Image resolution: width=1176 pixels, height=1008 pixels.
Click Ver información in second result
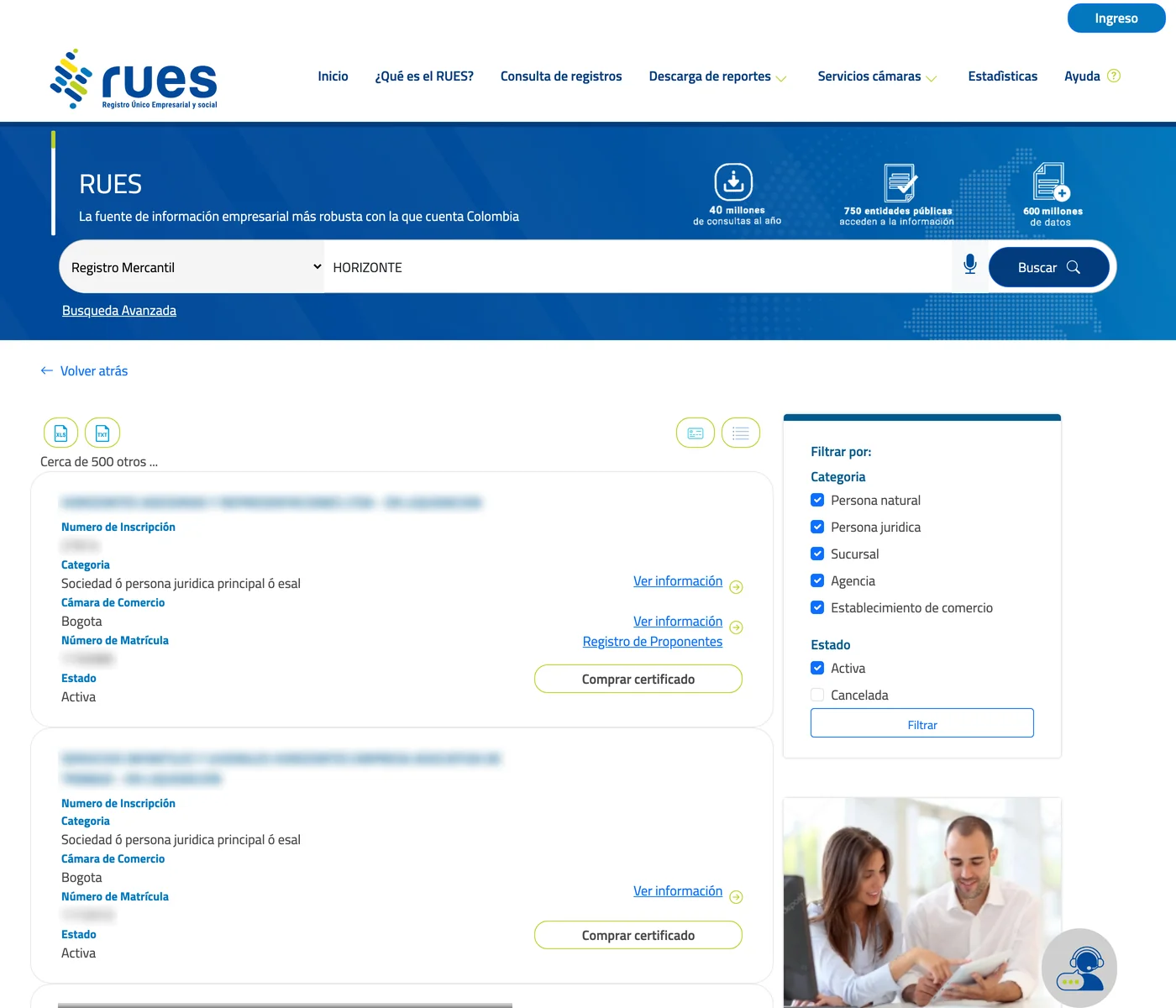[x=678, y=890]
